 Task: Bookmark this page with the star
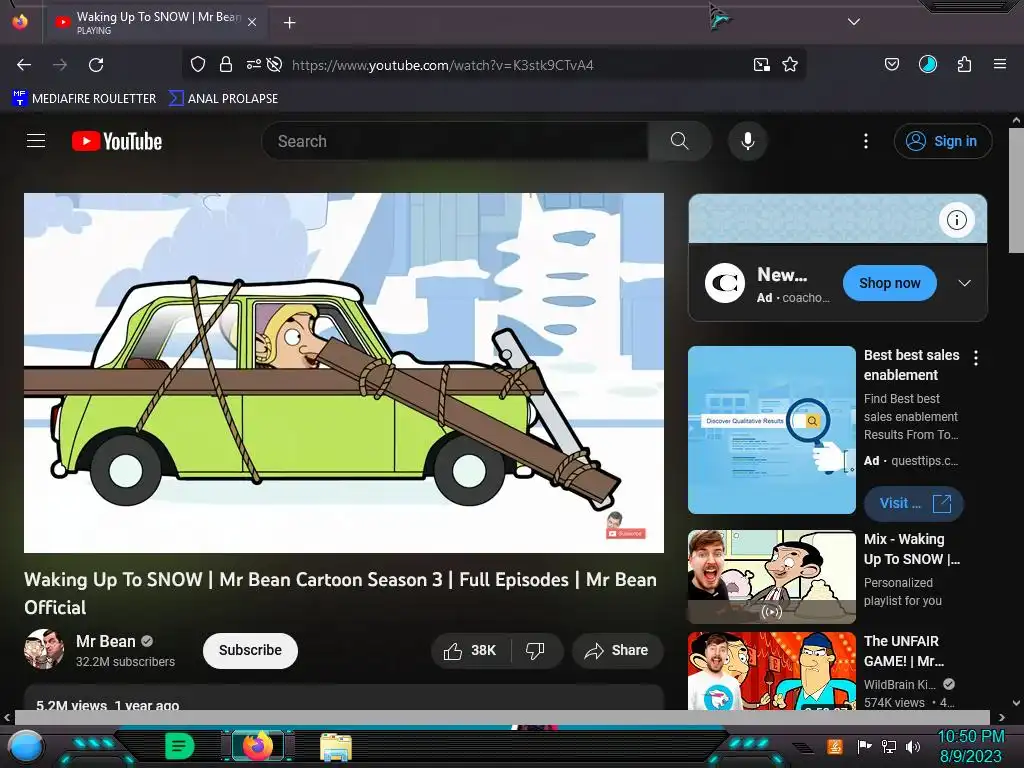(x=790, y=64)
